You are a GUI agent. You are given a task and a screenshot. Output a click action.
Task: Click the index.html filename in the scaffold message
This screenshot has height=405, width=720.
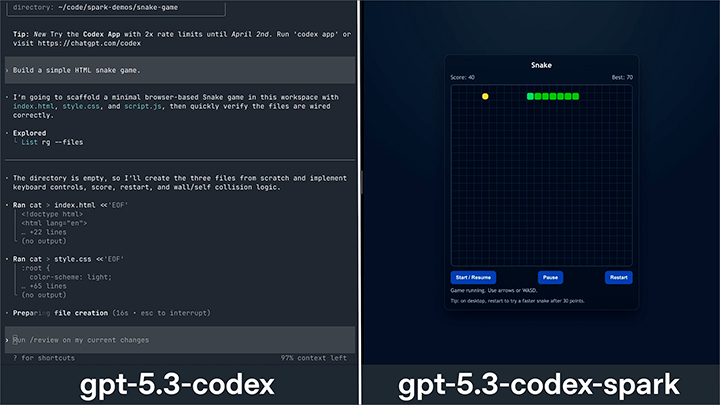(34, 106)
